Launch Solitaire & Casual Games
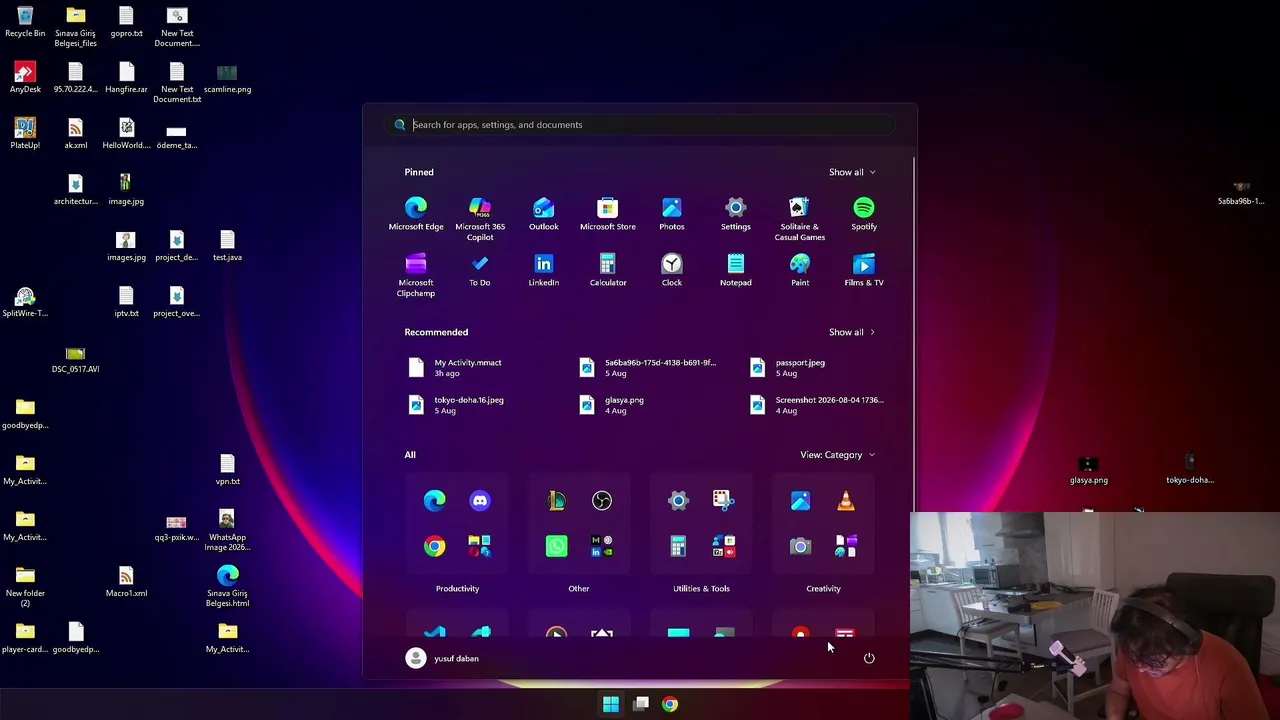 [800, 219]
